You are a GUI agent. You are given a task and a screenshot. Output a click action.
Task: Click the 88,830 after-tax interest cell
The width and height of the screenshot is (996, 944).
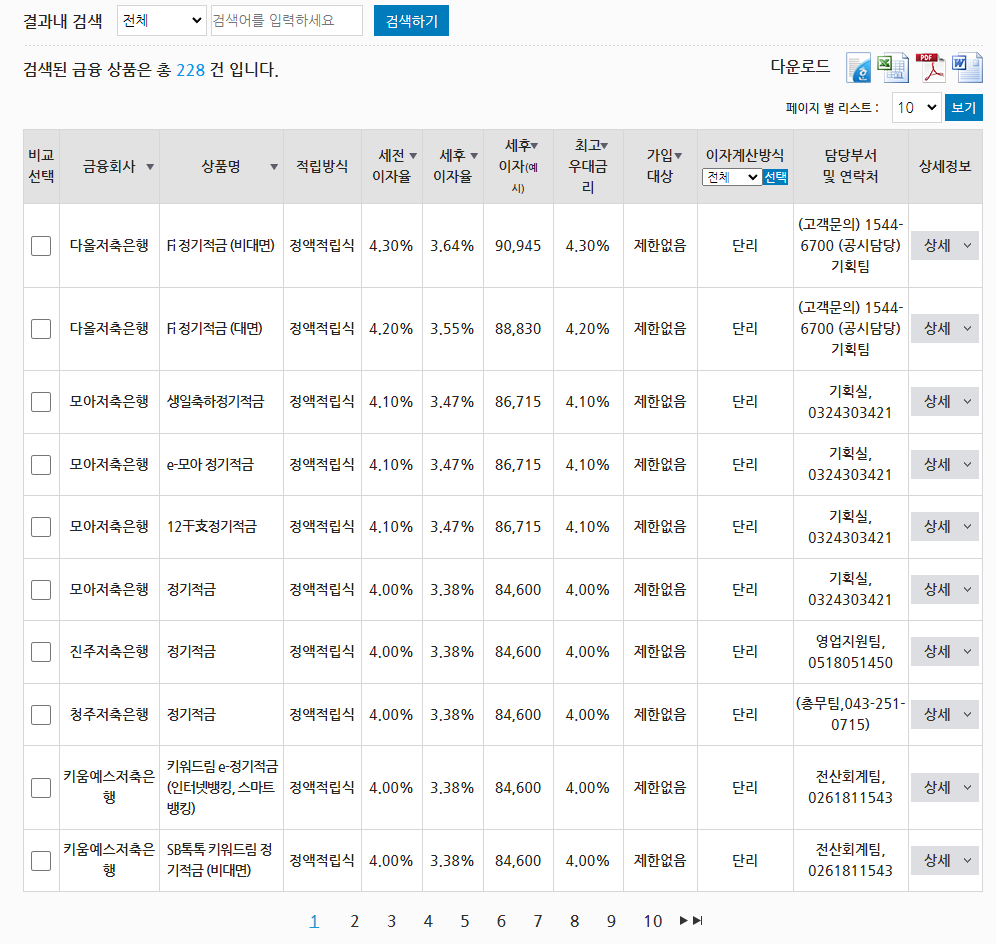pos(518,329)
